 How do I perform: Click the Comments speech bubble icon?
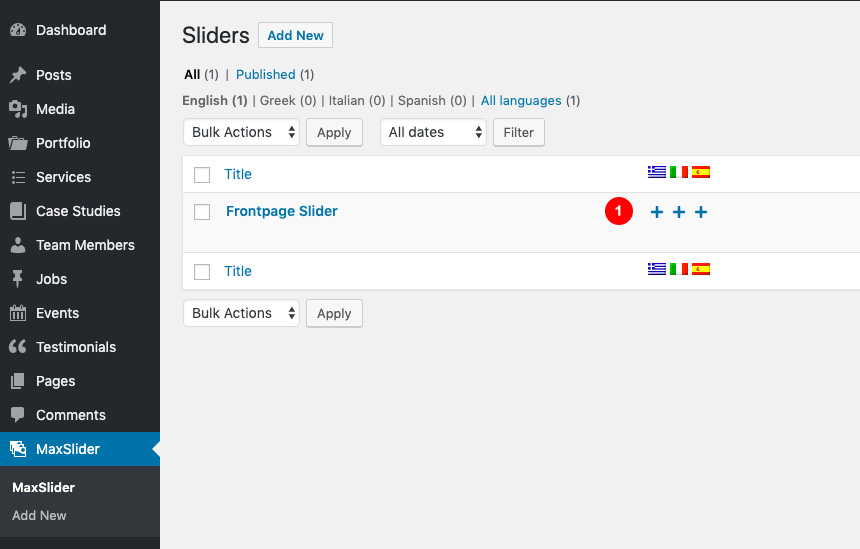(18, 415)
